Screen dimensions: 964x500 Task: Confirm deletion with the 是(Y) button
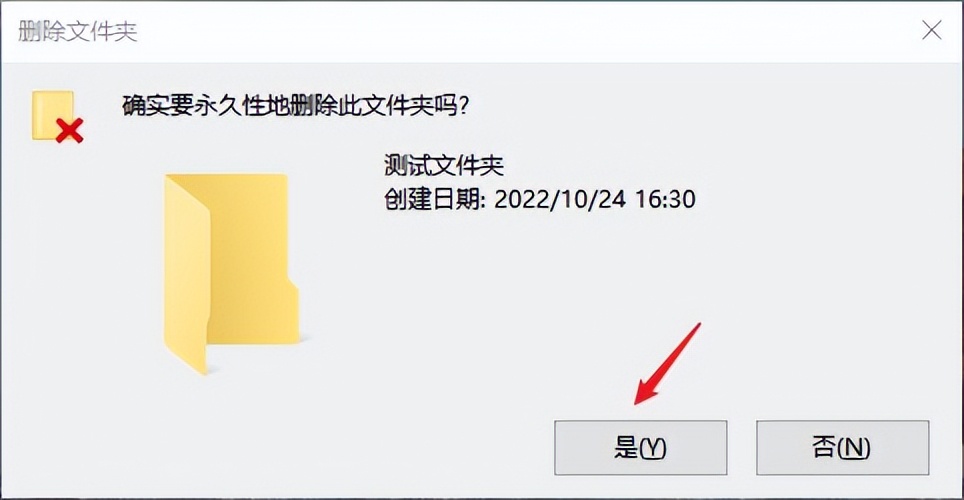pyautogui.click(x=641, y=448)
